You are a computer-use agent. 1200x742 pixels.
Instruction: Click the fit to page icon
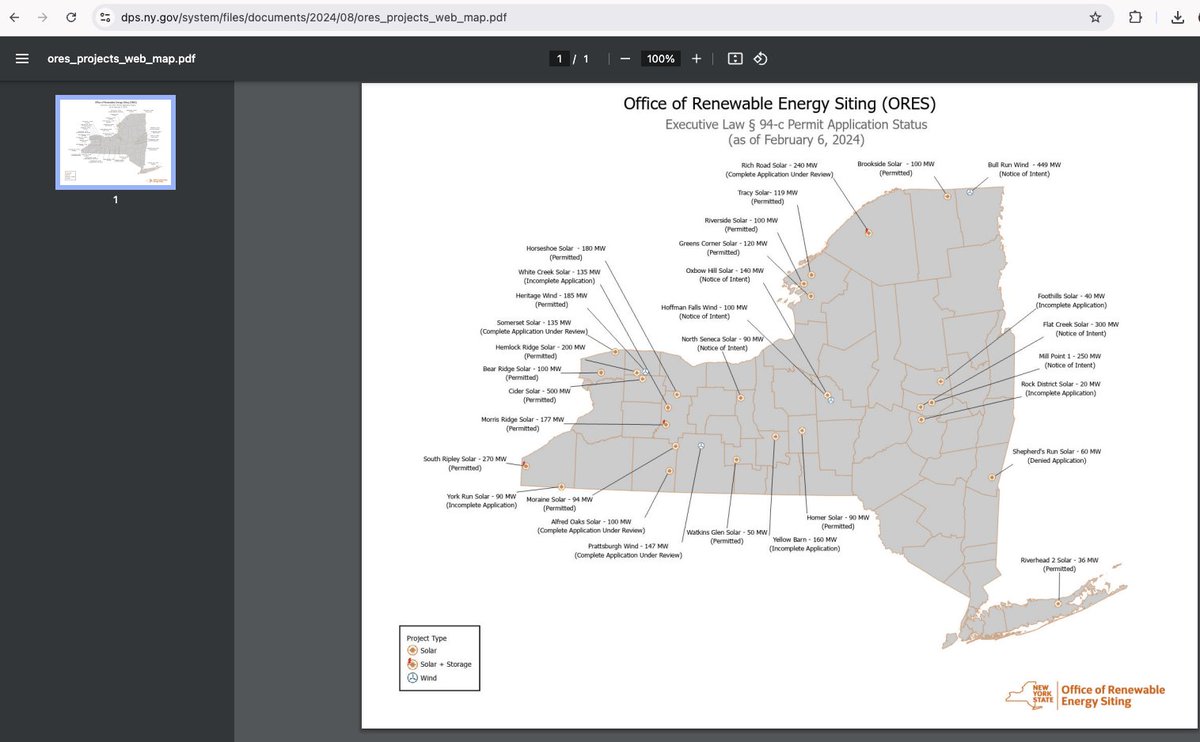[x=735, y=59]
